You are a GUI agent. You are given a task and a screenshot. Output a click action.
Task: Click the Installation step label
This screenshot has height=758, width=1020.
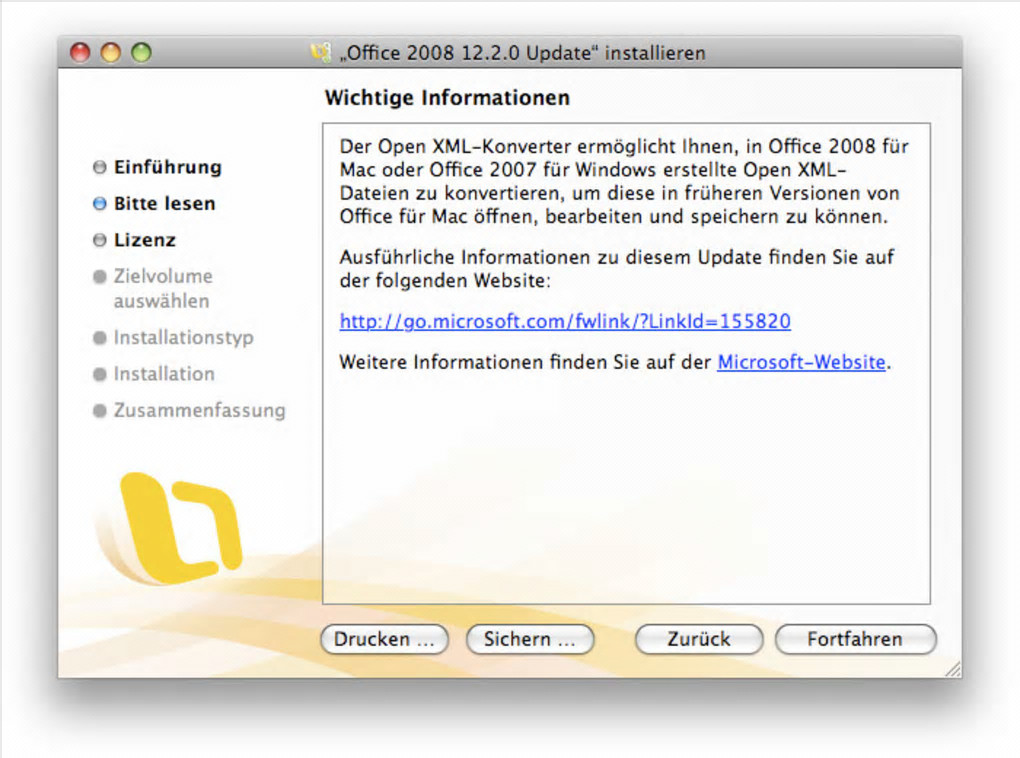coord(164,374)
